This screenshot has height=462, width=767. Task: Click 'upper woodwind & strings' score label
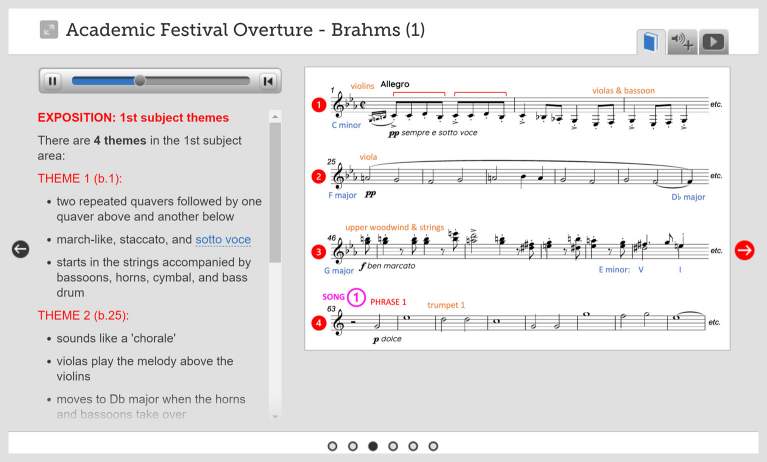pos(395,228)
